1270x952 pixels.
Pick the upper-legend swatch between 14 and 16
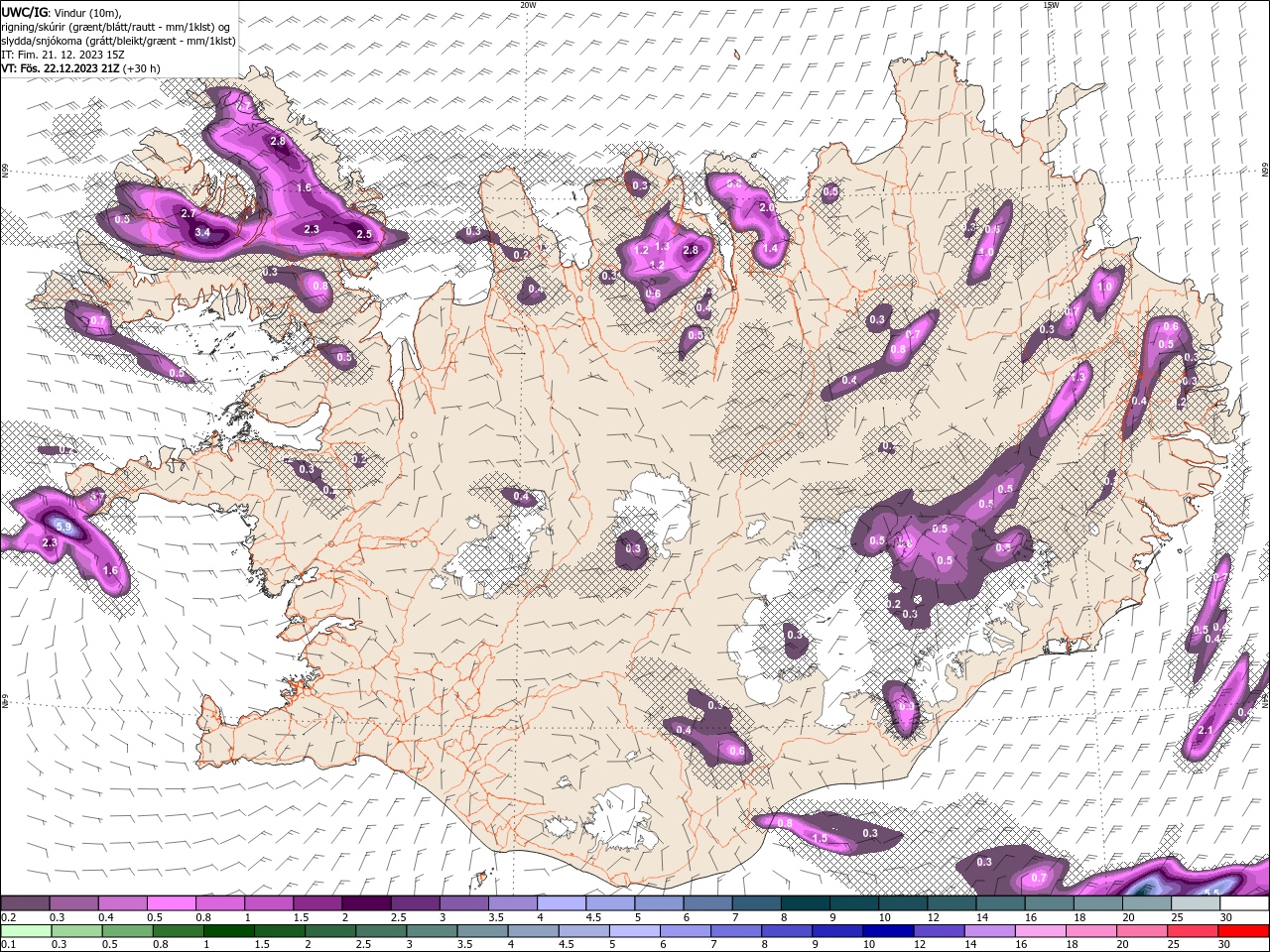(x=1000, y=903)
